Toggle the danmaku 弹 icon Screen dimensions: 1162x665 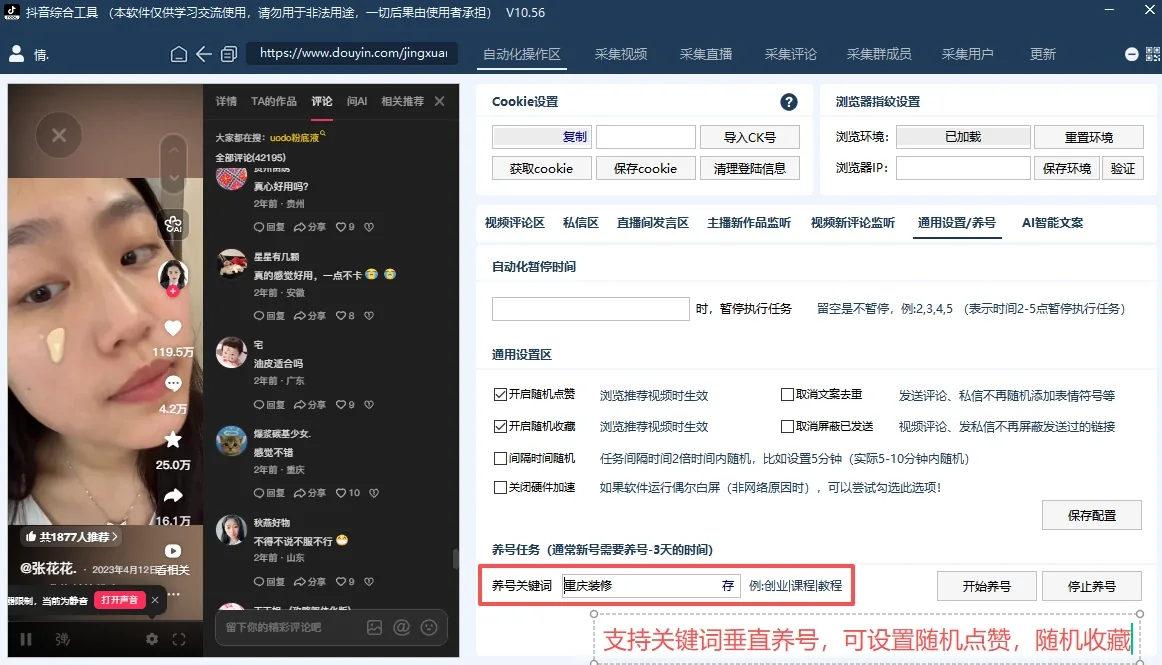62,639
